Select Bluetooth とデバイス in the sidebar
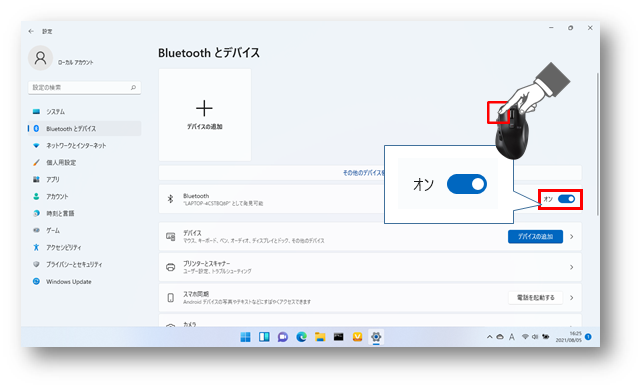 [84, 129]
